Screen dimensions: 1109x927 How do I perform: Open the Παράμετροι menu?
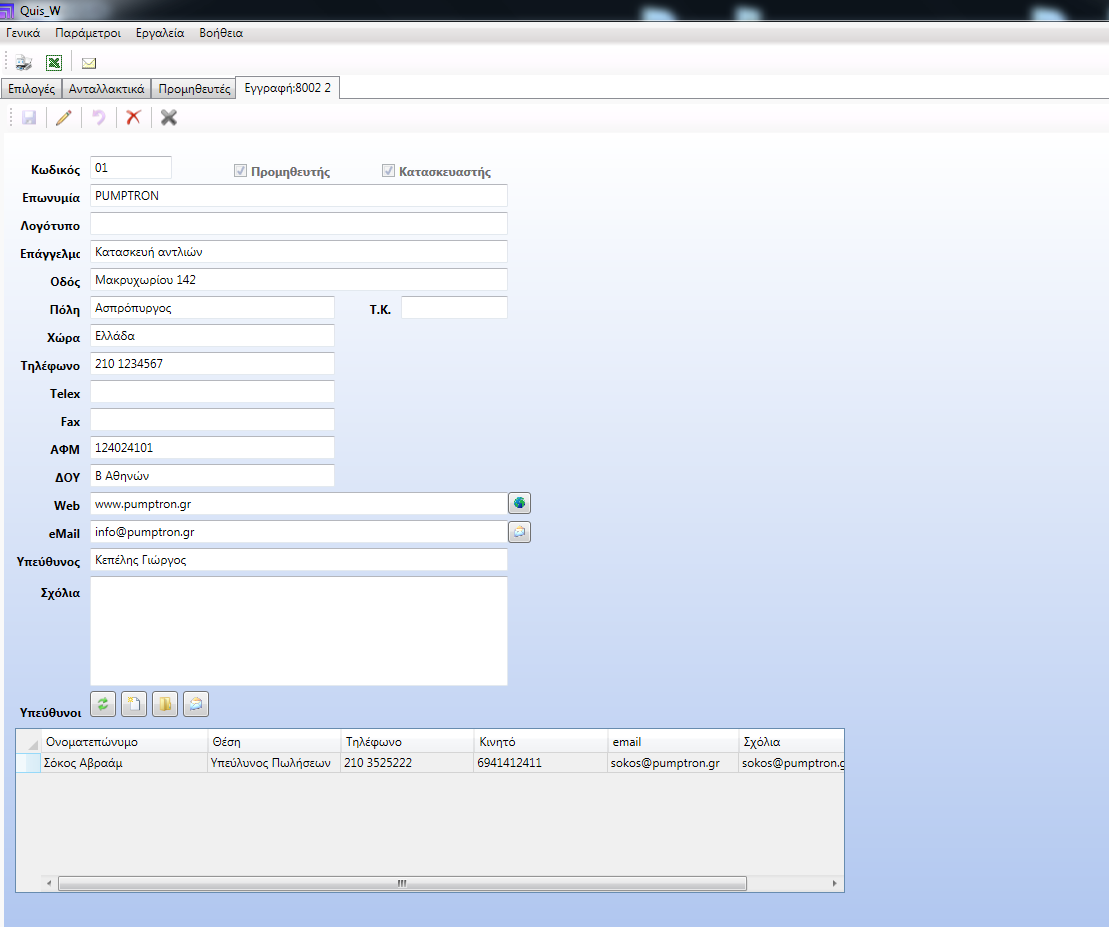(88, 33)
